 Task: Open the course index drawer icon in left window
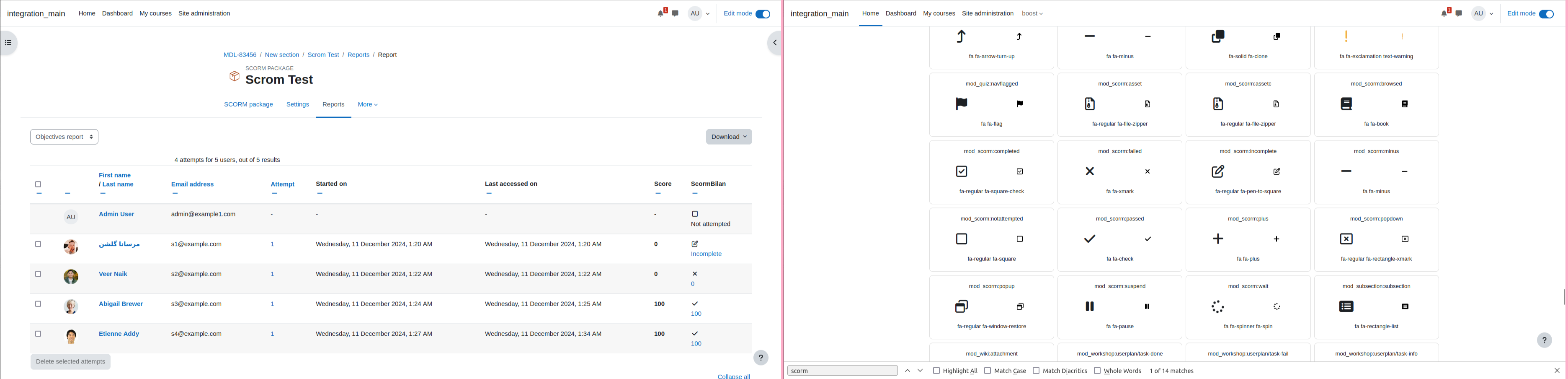[8, 43]
